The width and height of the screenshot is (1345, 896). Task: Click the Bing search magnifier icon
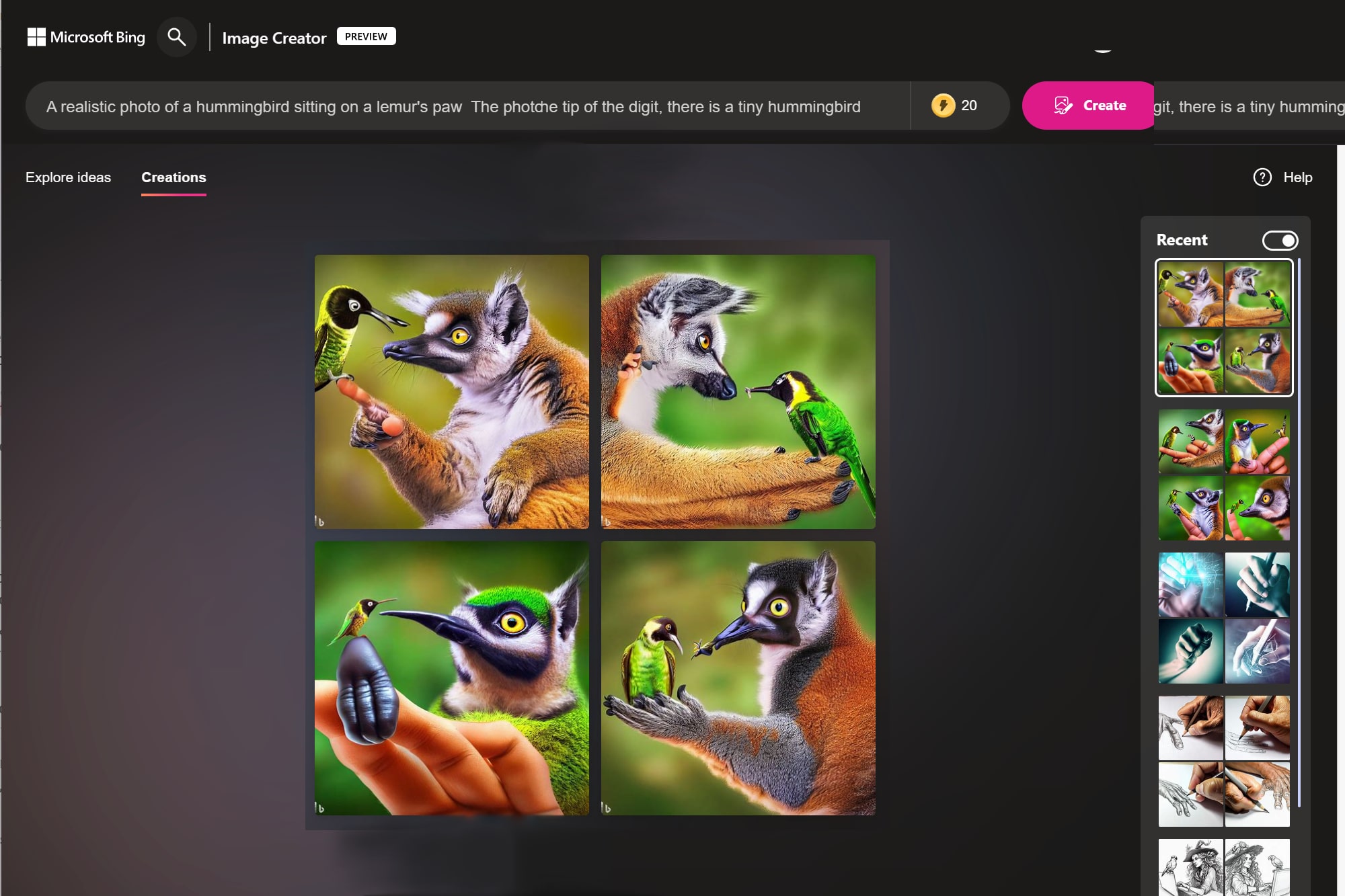176,37
